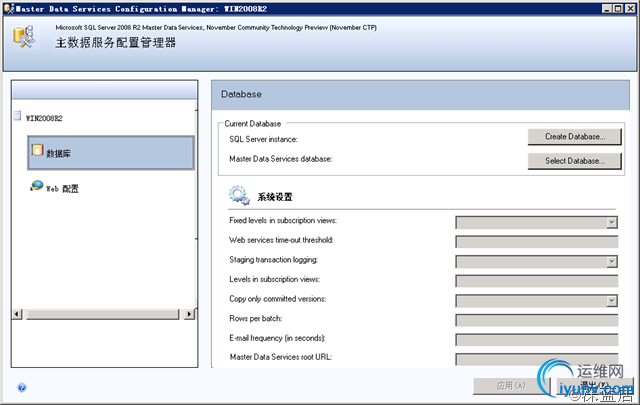Open Staging transaction logging dropdown
Screen dimensions: 640x405
(x=611, y=262)
